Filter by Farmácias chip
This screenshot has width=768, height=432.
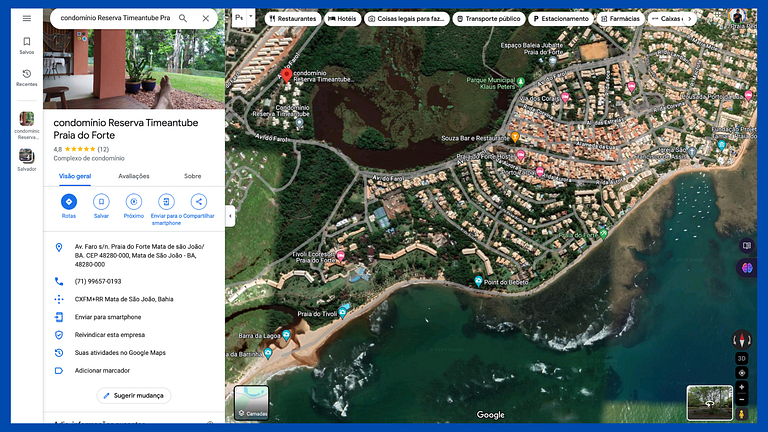(x=621, y=19)
